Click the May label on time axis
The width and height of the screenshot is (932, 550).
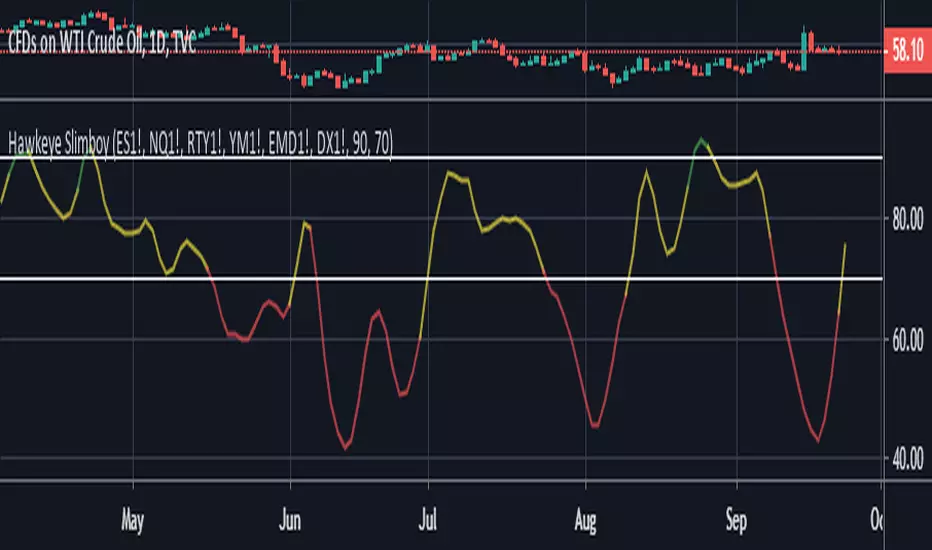[132, 521]
